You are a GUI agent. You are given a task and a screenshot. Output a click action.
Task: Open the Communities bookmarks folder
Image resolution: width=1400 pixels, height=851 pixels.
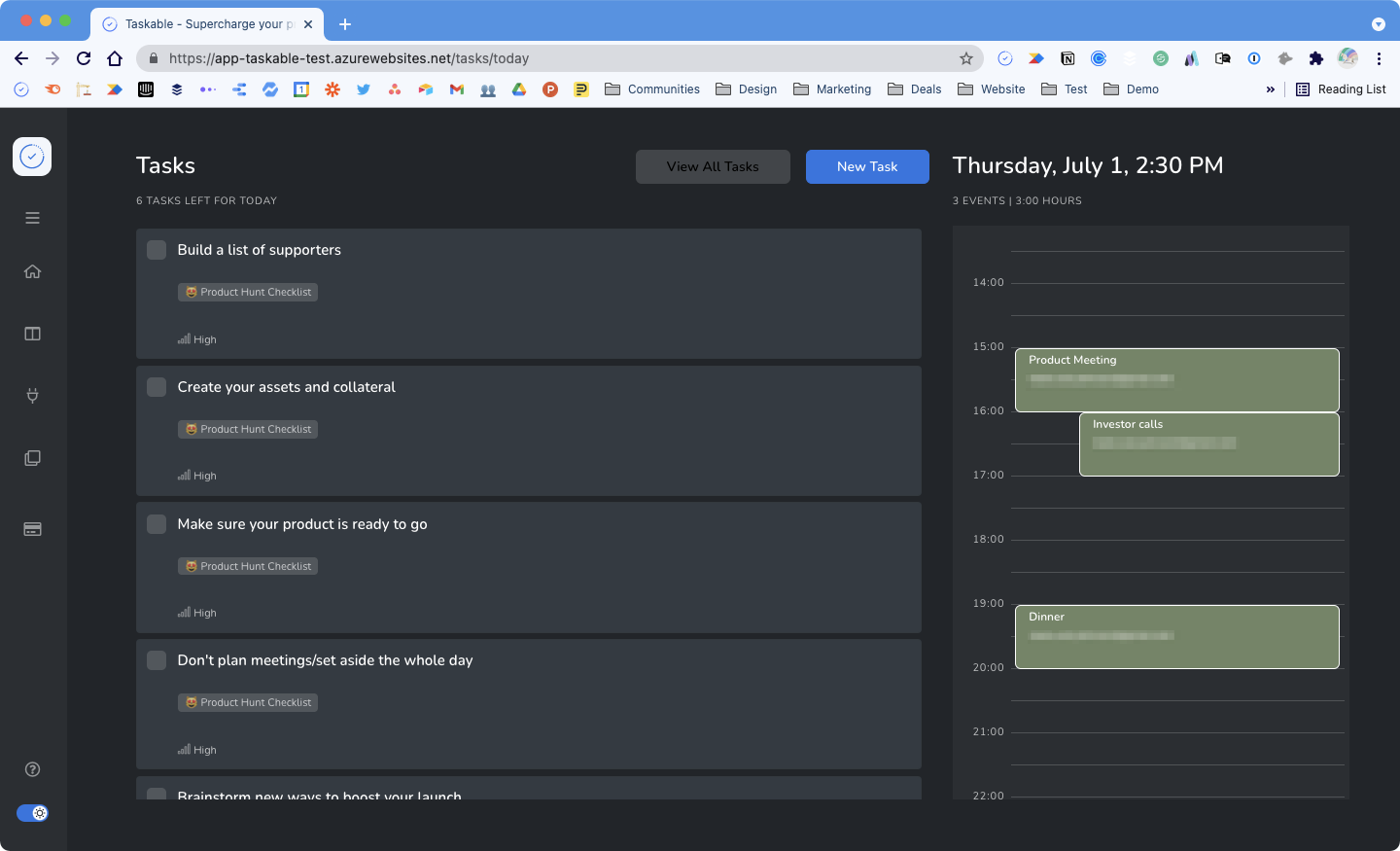click(x=652, y=89)
